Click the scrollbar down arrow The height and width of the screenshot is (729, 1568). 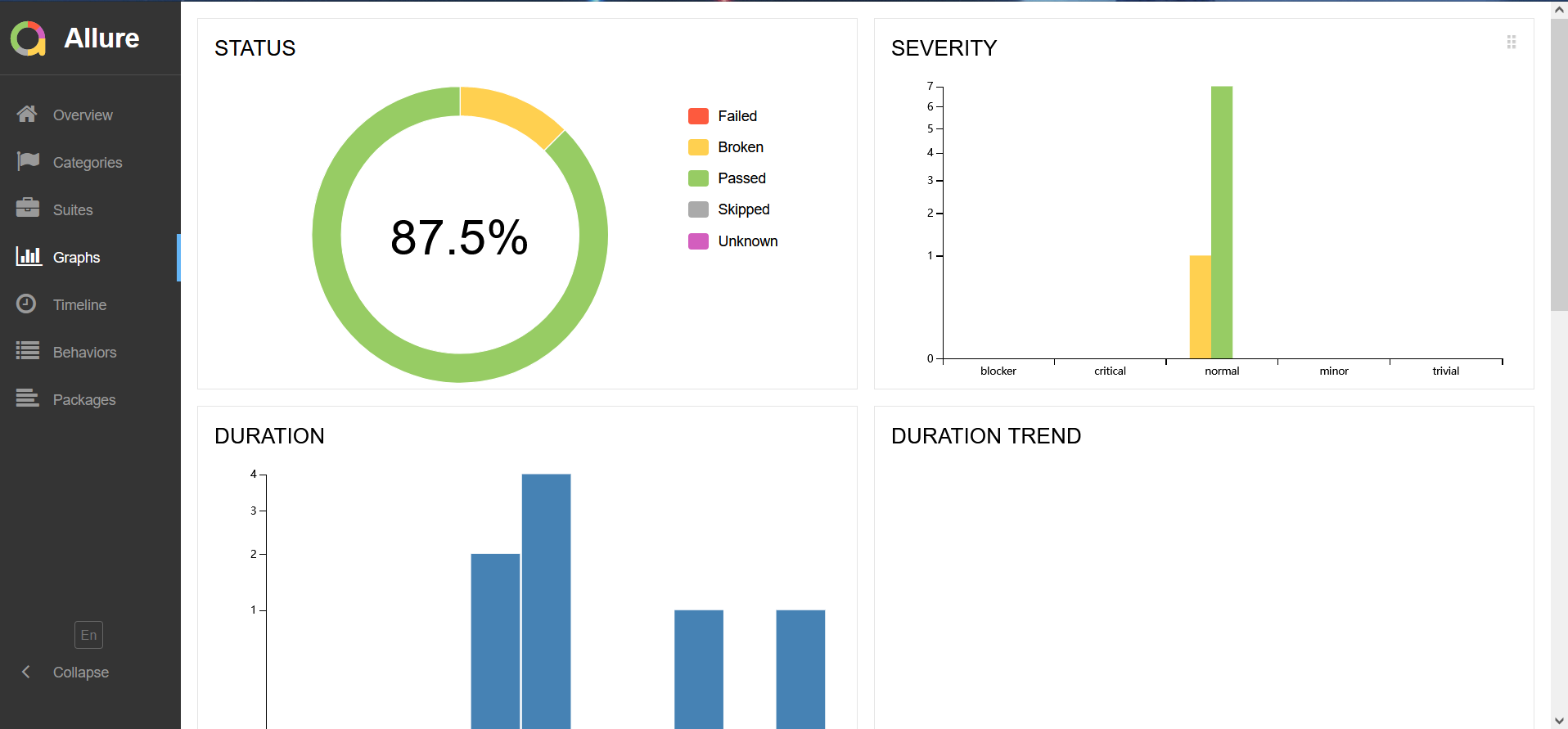point(1559,720)
